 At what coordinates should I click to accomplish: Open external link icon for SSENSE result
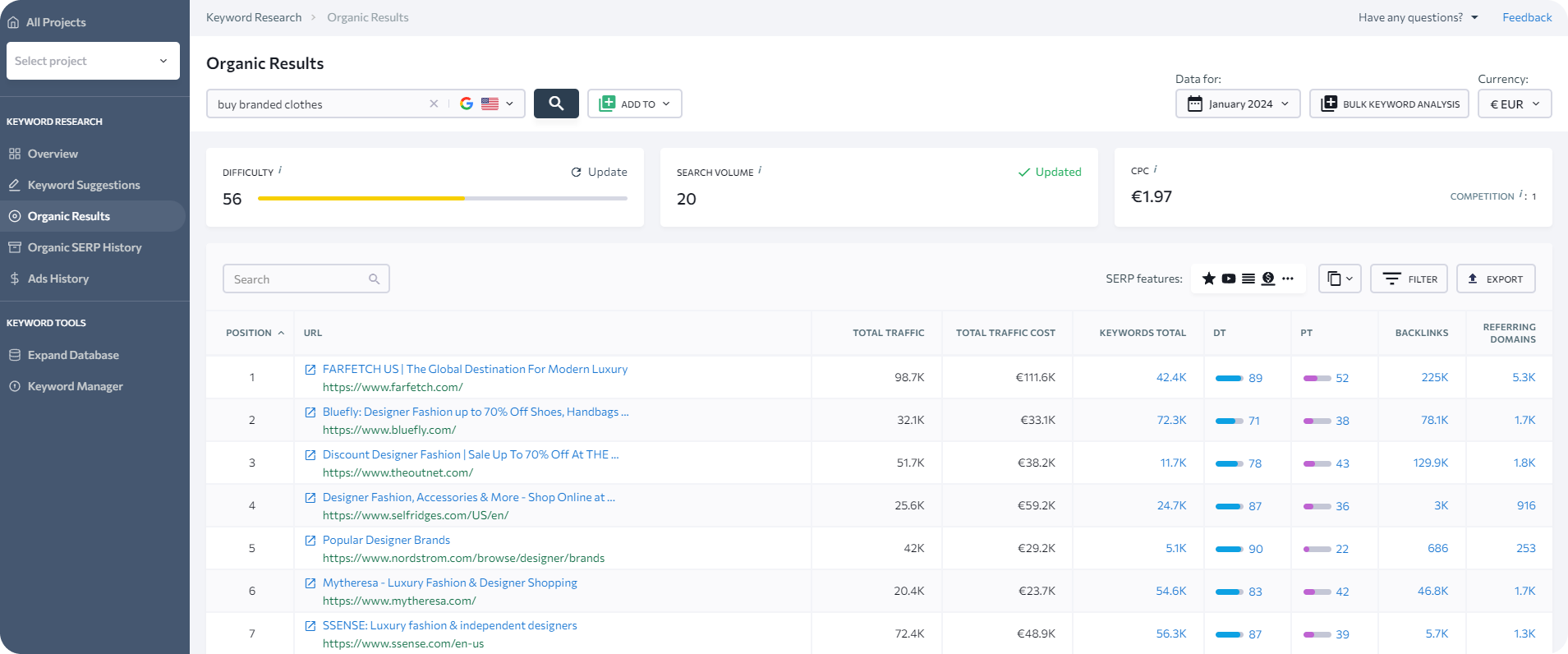[310, 626]
